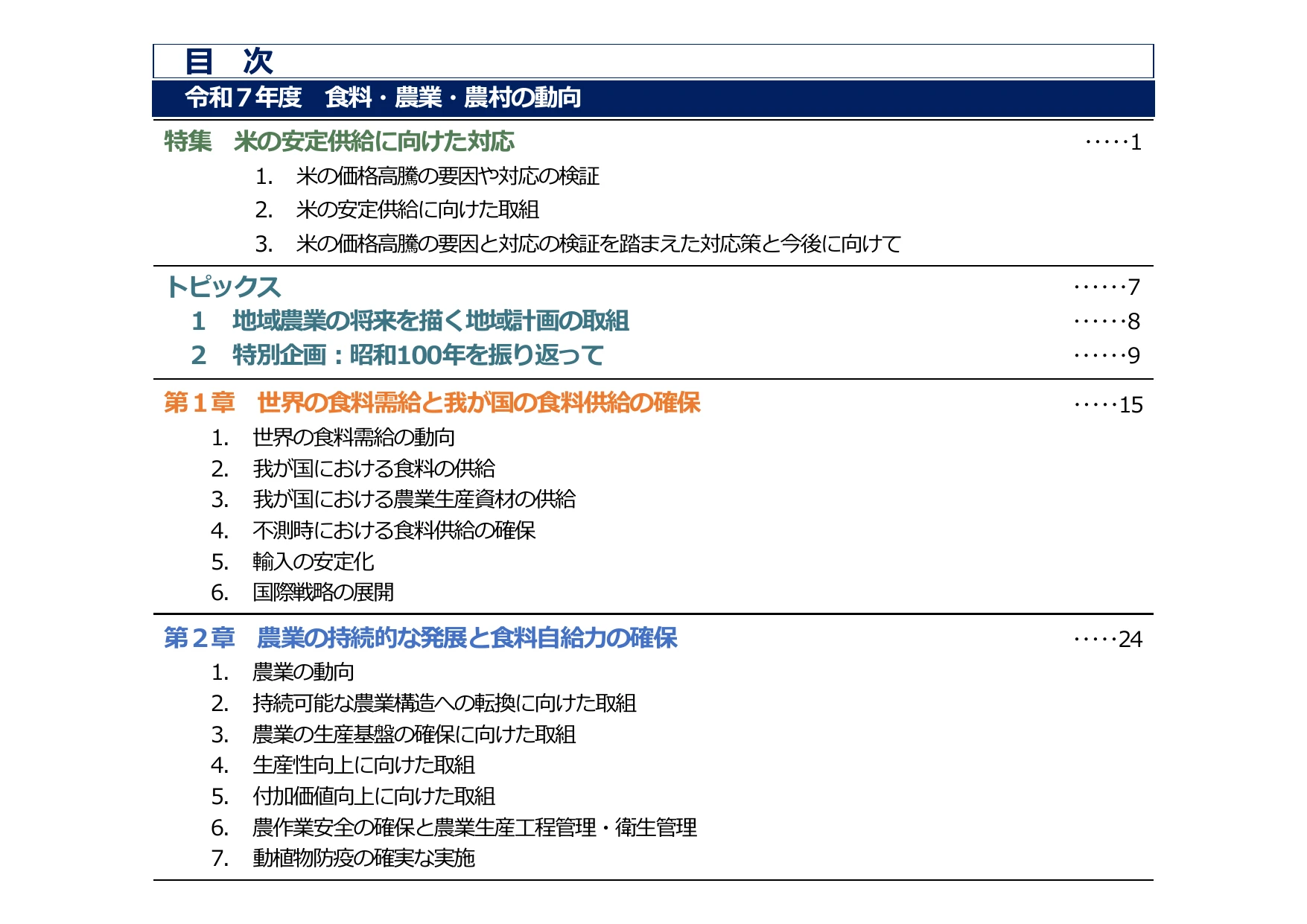This screenshot has width=1307, height=924.
Task: Open 第１章 世界の食料需給と我が国の食料供給の確保
Action: click(x=432, y=403)
